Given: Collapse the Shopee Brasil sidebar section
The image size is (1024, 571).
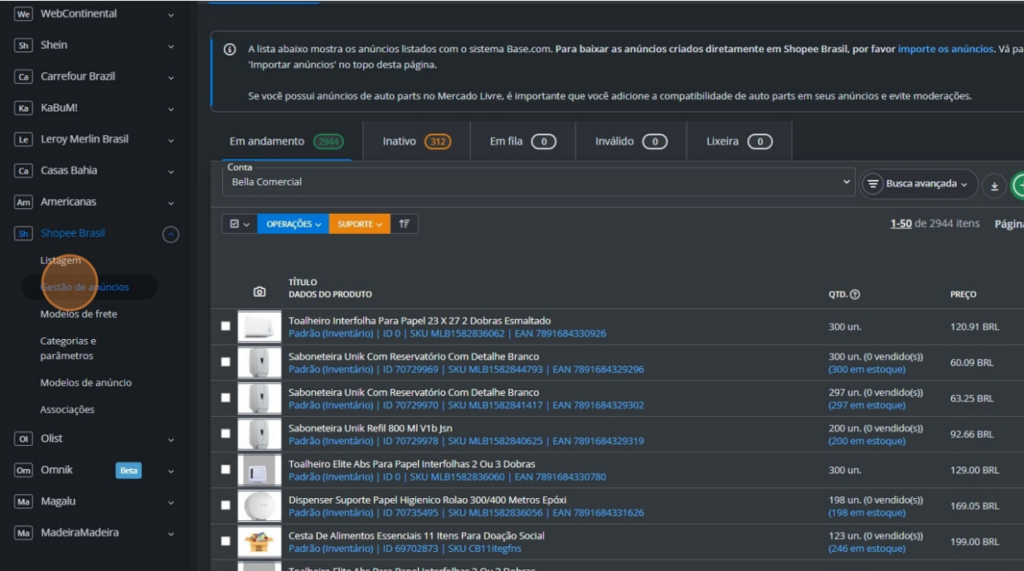Looking at the screenshot, I should (171, 234).
